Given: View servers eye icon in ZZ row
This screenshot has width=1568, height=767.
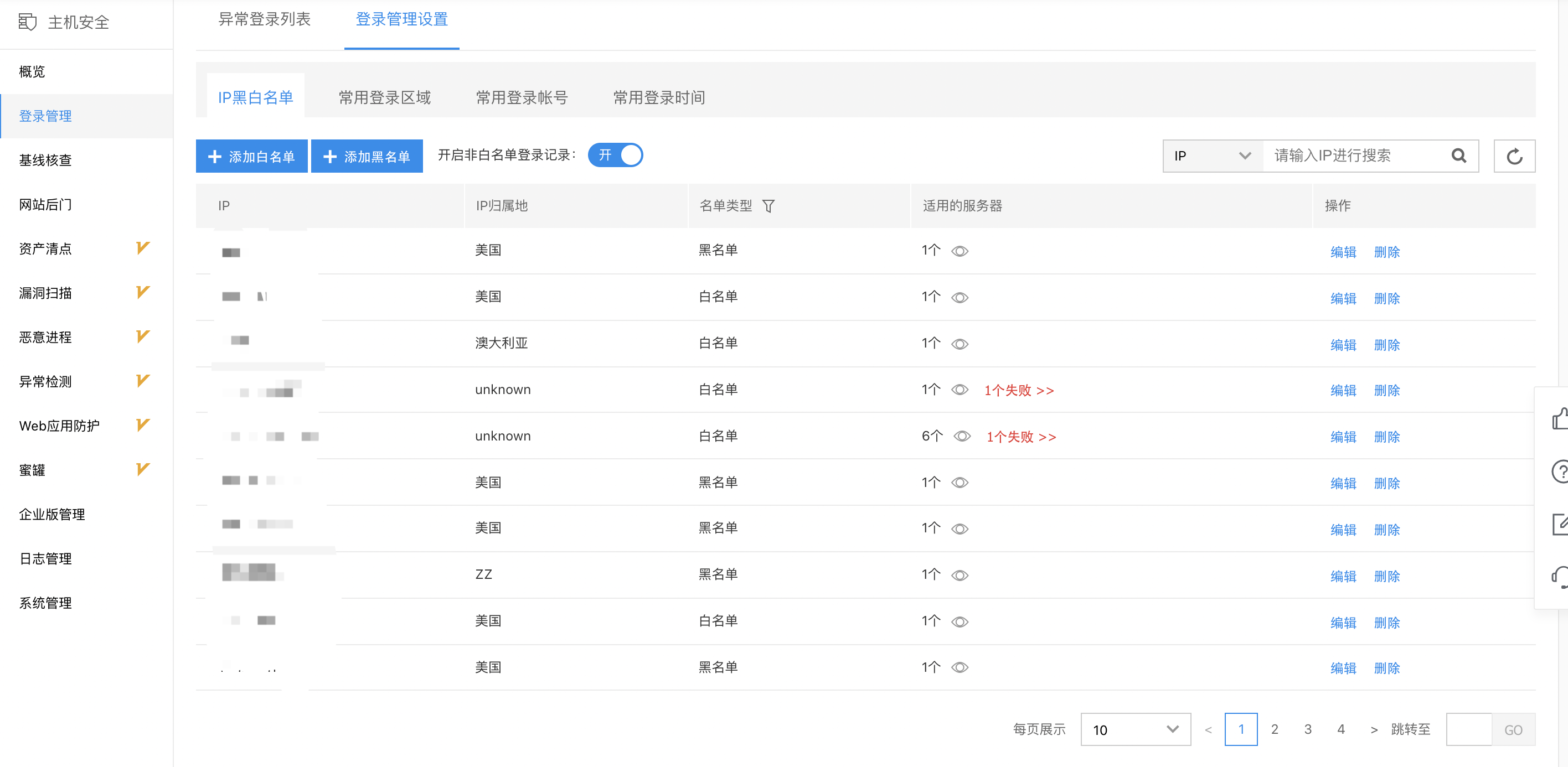Looking at the screenshot, I should click(960, 576).
